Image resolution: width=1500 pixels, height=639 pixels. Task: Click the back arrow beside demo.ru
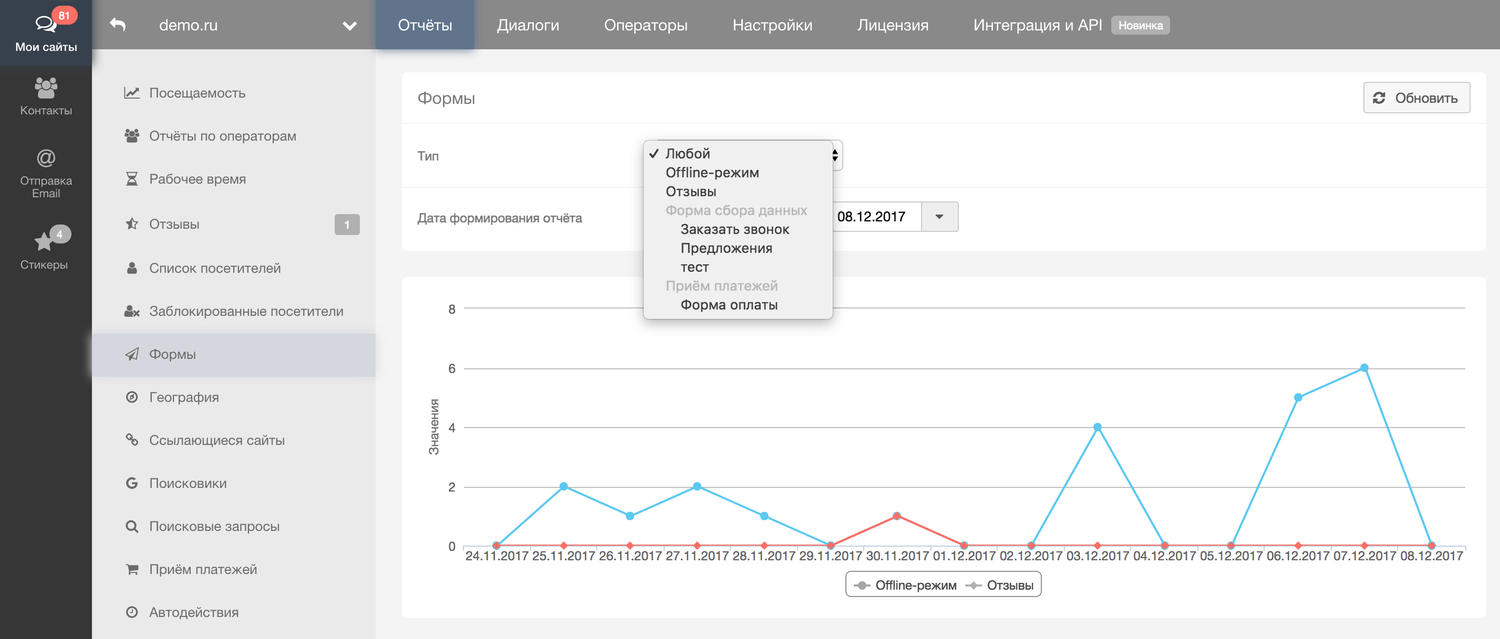click(118, 25)
